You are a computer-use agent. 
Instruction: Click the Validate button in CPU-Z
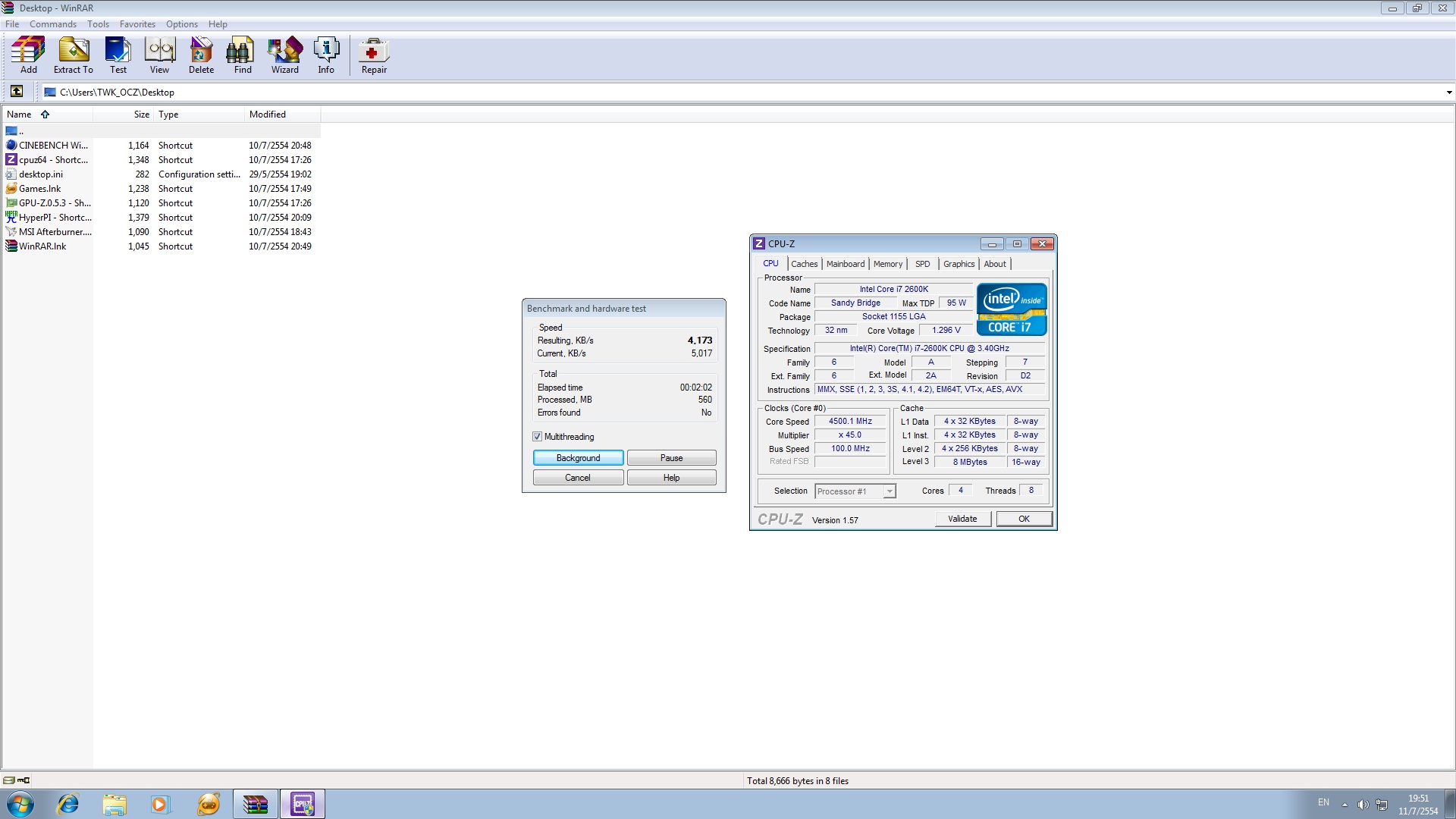pyautogui.click(x=962, y=519)
